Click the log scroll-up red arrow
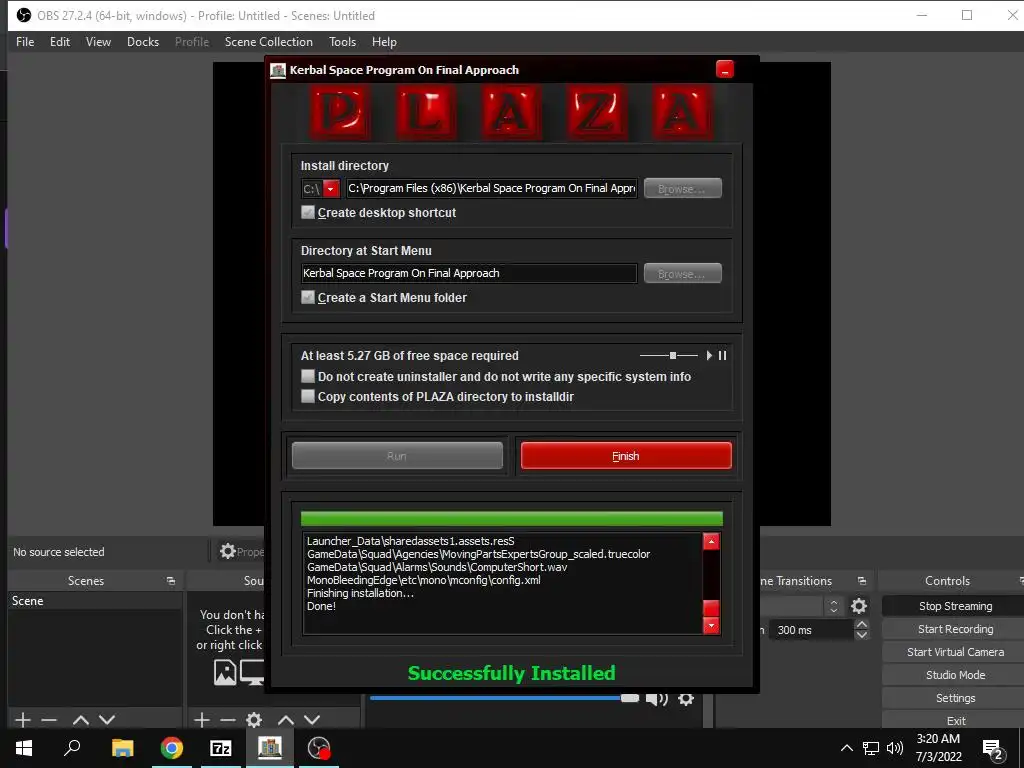 pyautogui.click(x=711, y=541)
